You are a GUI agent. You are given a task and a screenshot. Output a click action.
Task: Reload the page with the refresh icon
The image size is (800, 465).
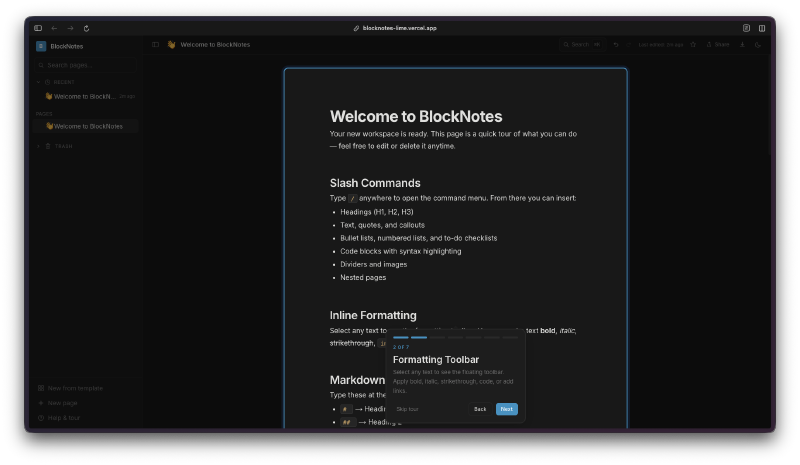(x=86, y=28)
